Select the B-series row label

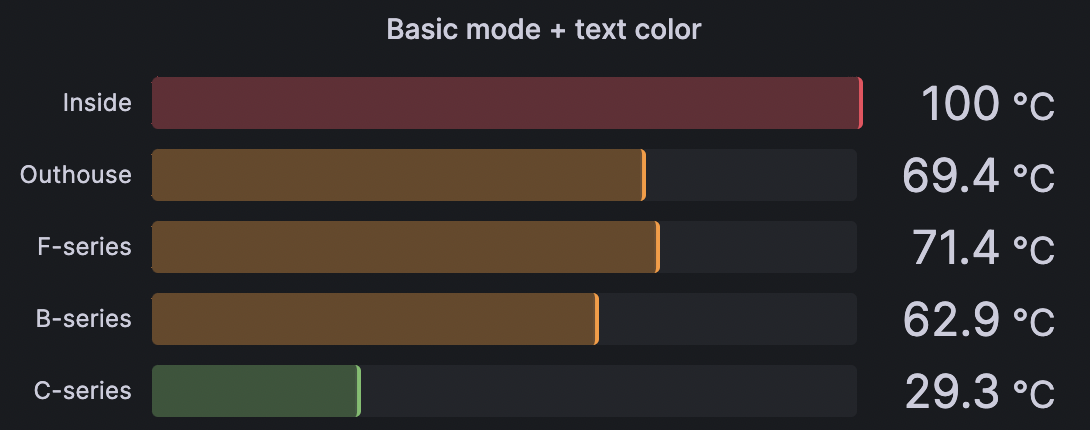coord(83,319)
